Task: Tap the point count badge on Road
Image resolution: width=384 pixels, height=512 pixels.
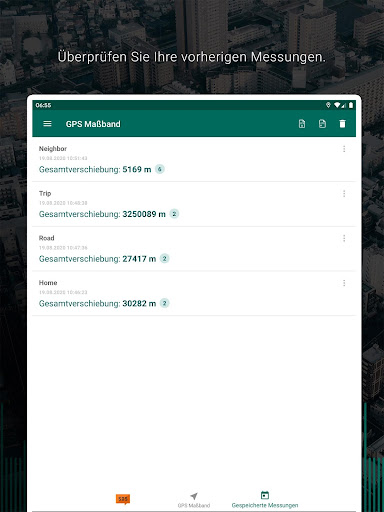Action: [164, 259]
